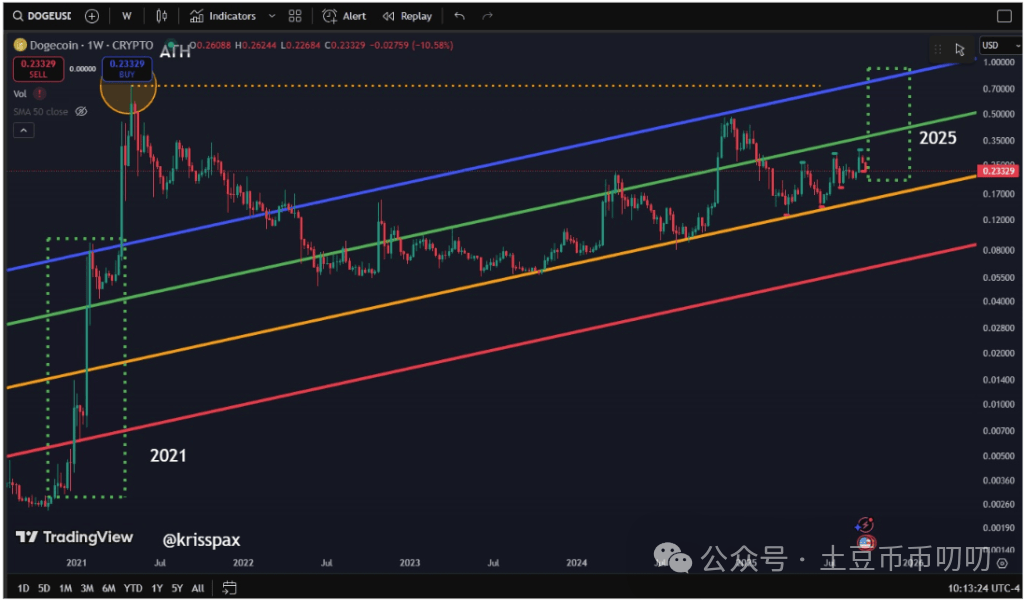This screenshot has height=600, width=1024.
Task: Click the lightning bolt event icon
Action: click(865, 525)
